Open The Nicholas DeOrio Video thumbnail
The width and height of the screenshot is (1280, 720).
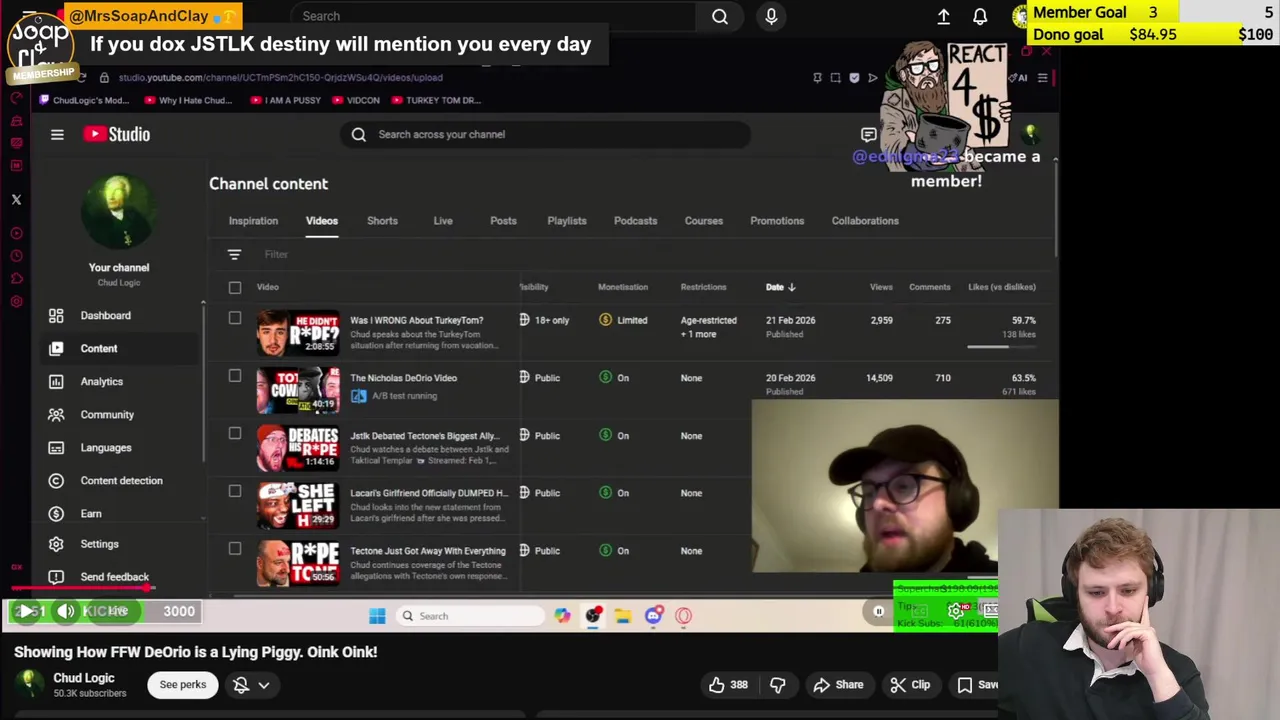point(298,390)
